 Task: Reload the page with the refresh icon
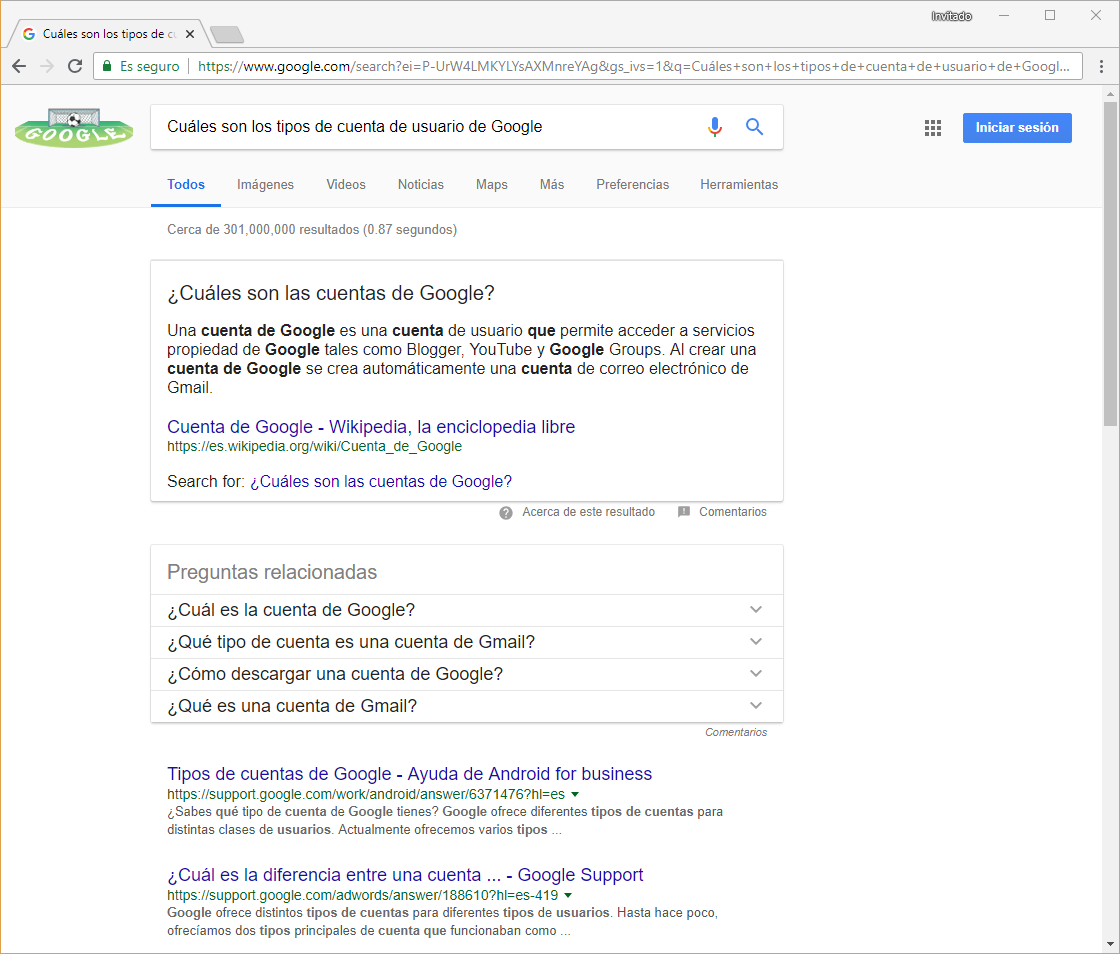pos(75,66)
